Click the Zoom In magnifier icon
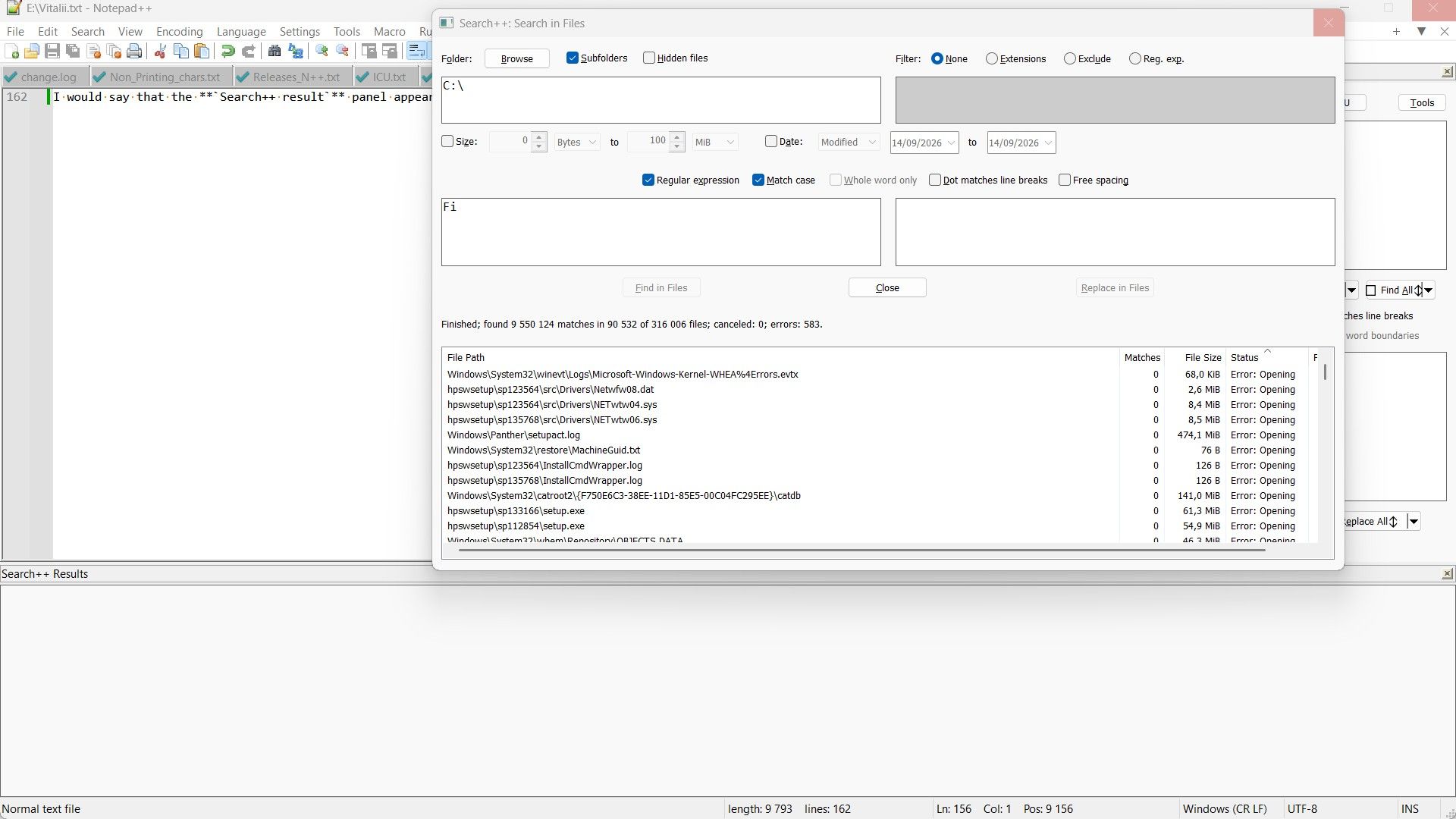The height and width of the screenshot is (819, 1456). click(322, 52)
